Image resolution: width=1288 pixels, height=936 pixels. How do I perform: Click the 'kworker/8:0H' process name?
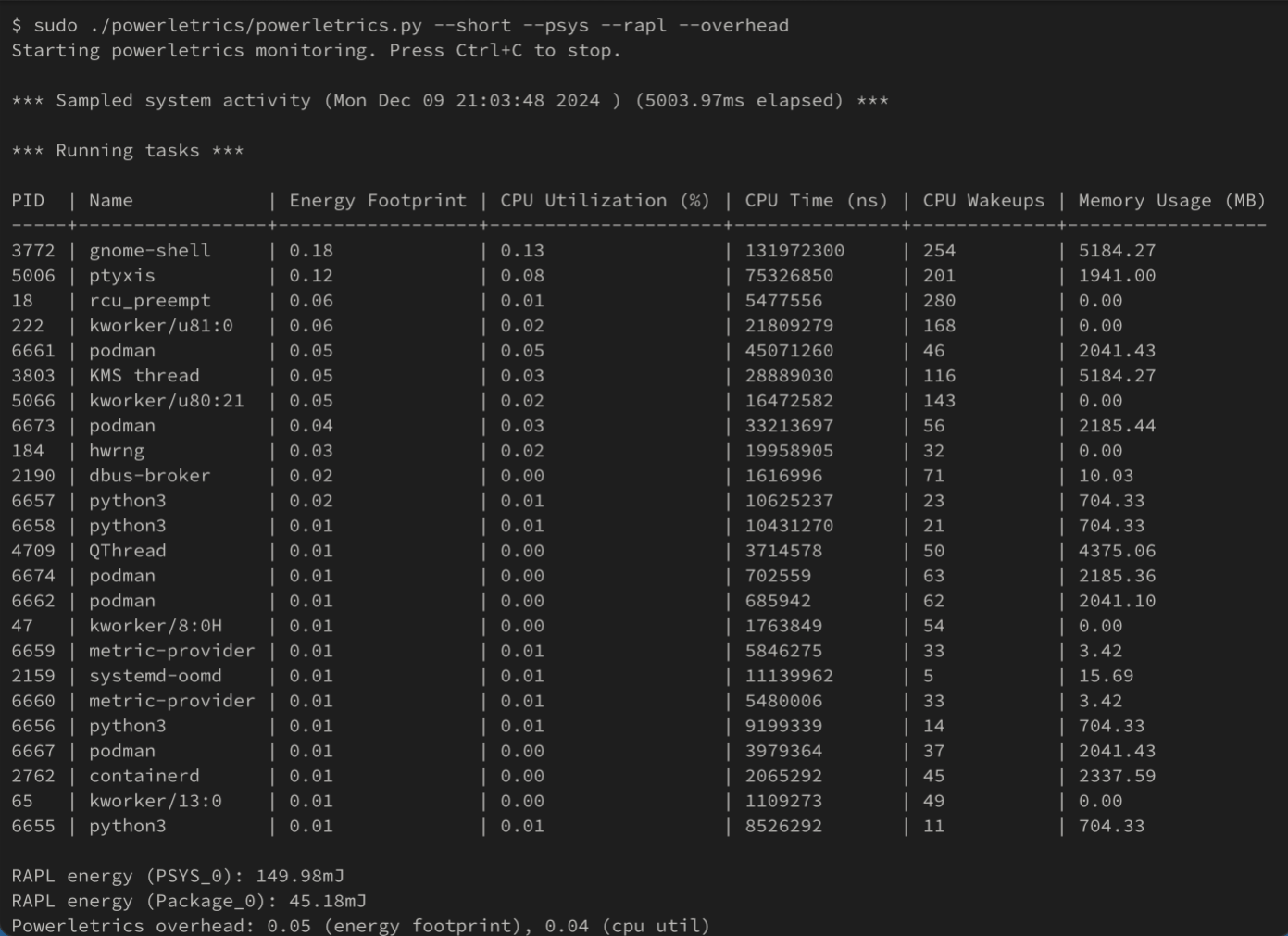click(x=156, y=625)
